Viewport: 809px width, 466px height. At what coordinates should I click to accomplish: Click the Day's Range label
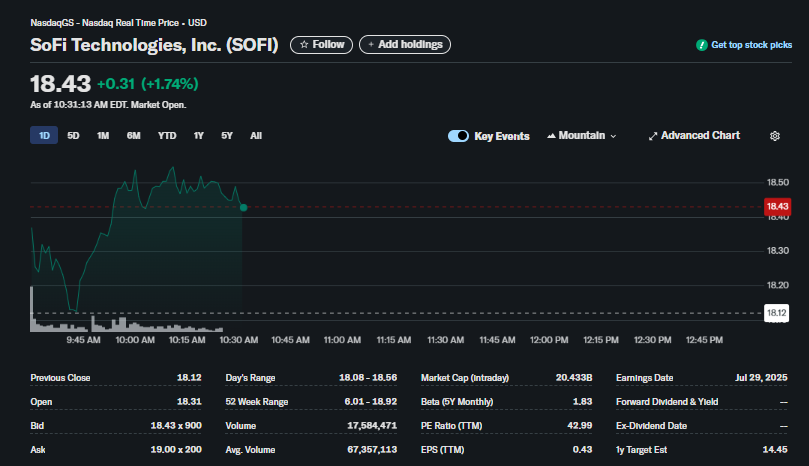pyautogui.click(x=250, y=378)
